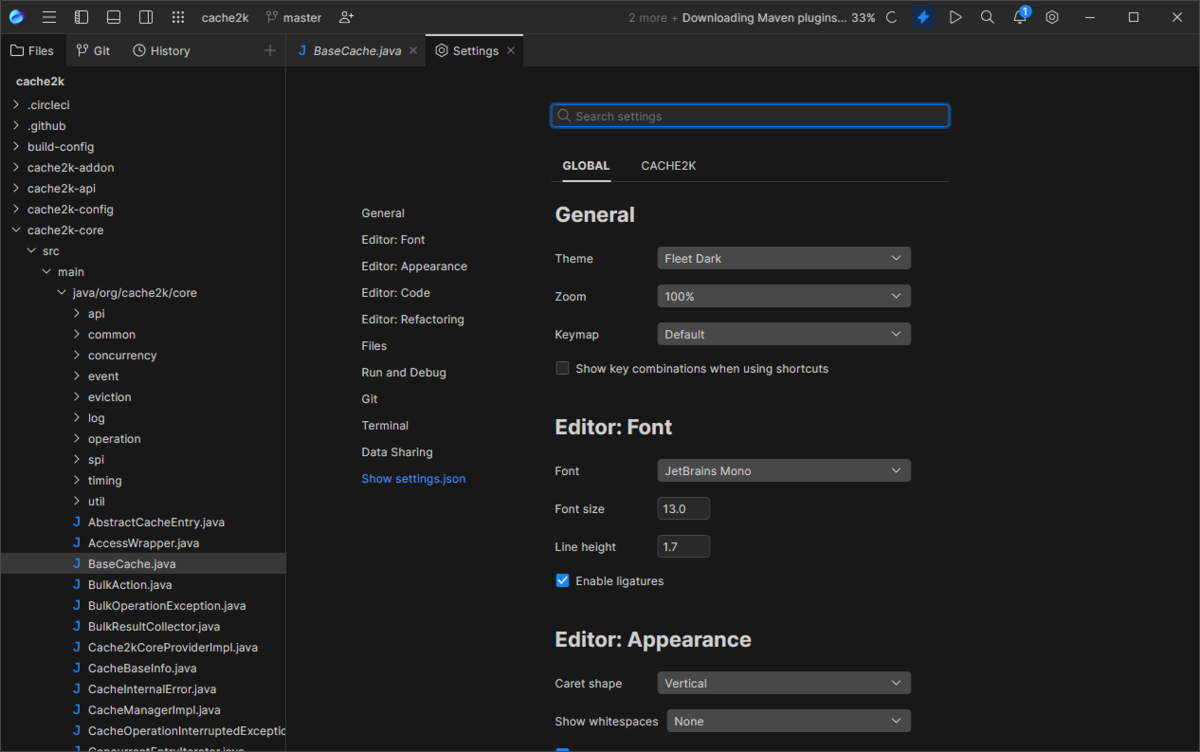The image size is (1200, 752).
Task: Click the cache2k project name in title bar
Action: click(x=225, y=17)
